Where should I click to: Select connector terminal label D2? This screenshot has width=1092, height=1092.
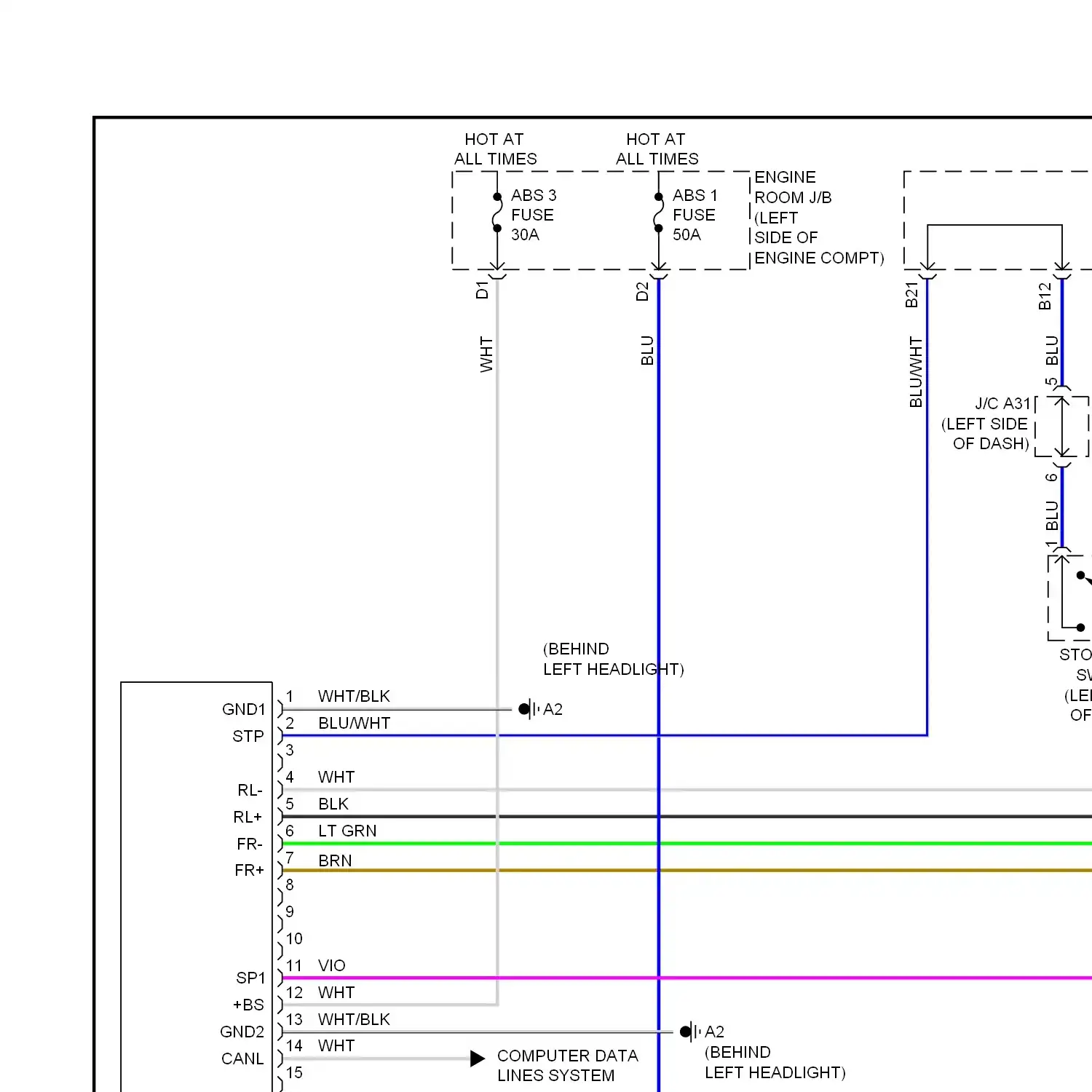click(642, 292)
